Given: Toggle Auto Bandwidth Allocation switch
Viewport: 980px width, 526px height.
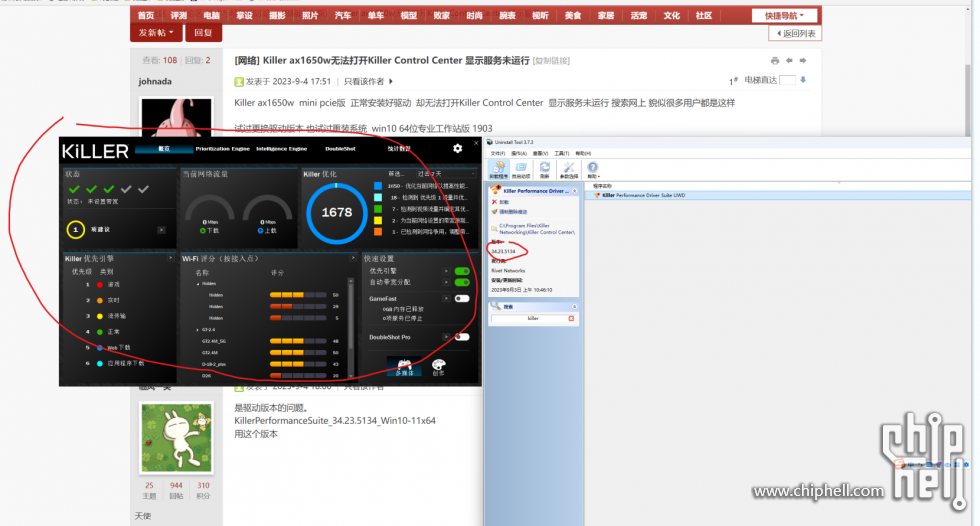Looking at the screenshot, I should [462, 282].
